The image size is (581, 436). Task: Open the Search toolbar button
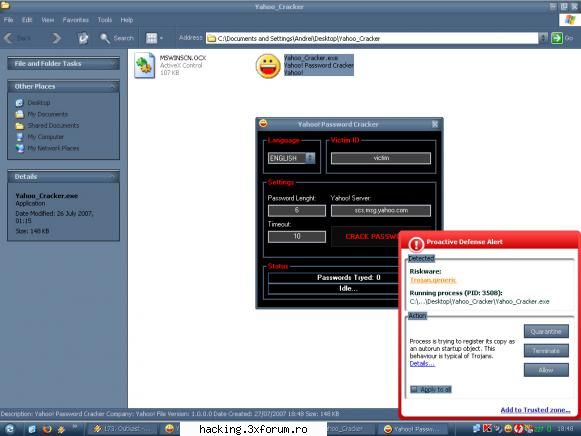pos(117,38)
